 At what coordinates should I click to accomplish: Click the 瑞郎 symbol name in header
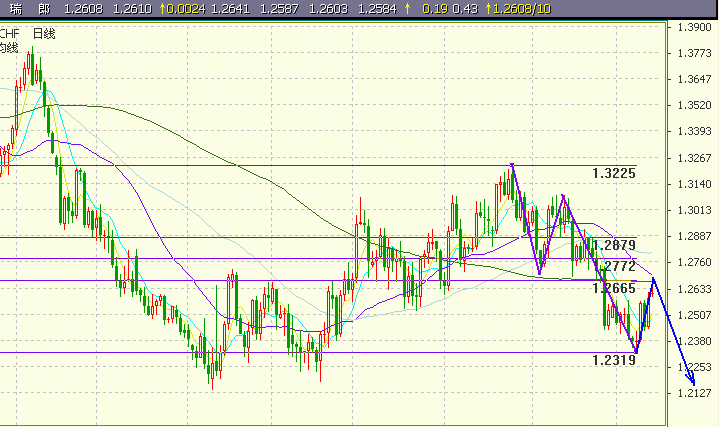pos(30,9)
